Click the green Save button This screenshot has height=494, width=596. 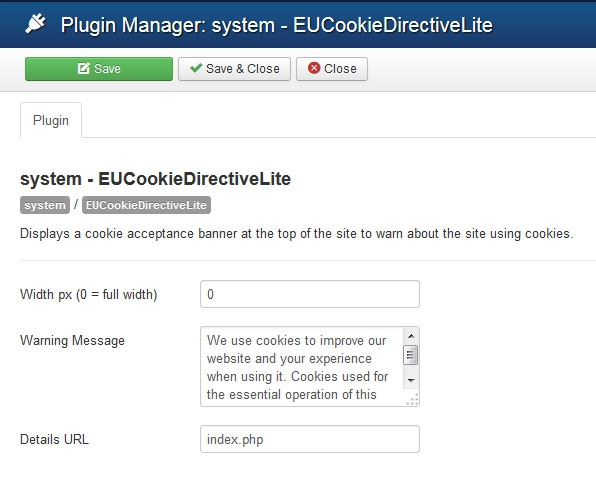(x=99, y=69)
